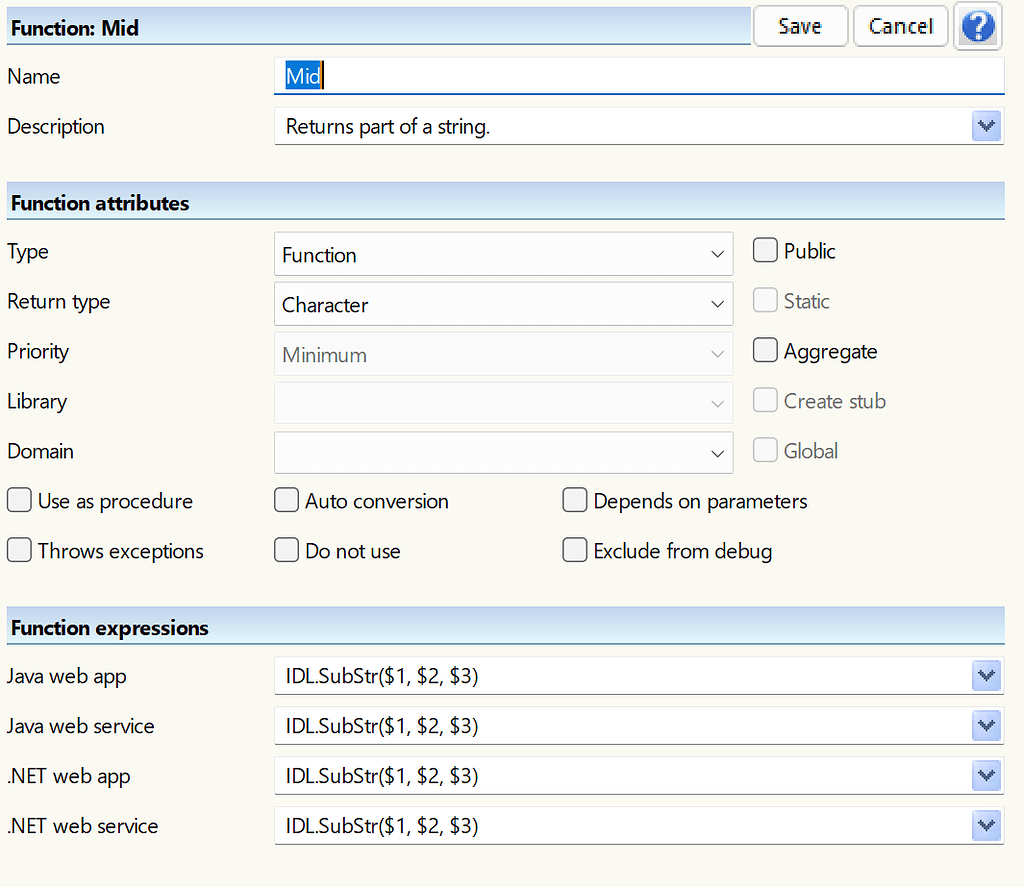
Task: Open the Library dropdown
Action: click(x=503, y=403)
